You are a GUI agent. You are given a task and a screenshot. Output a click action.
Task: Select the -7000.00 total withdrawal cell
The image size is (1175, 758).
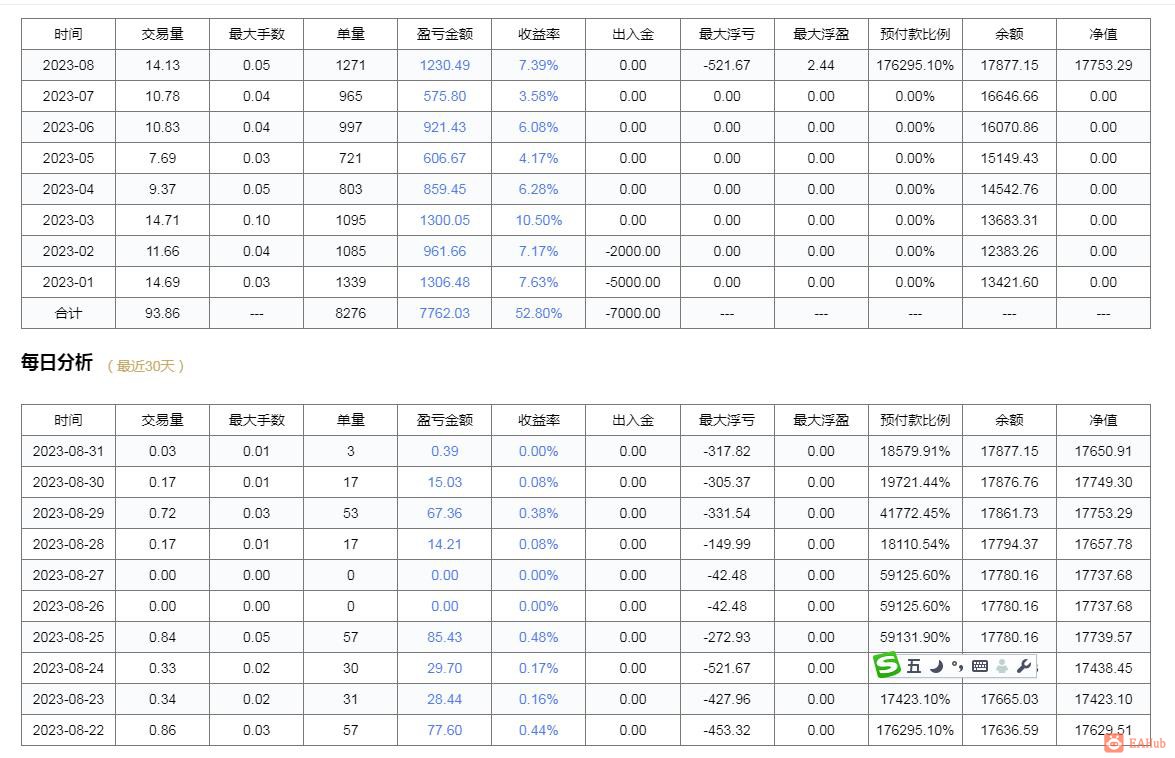(x=632, y=313)
